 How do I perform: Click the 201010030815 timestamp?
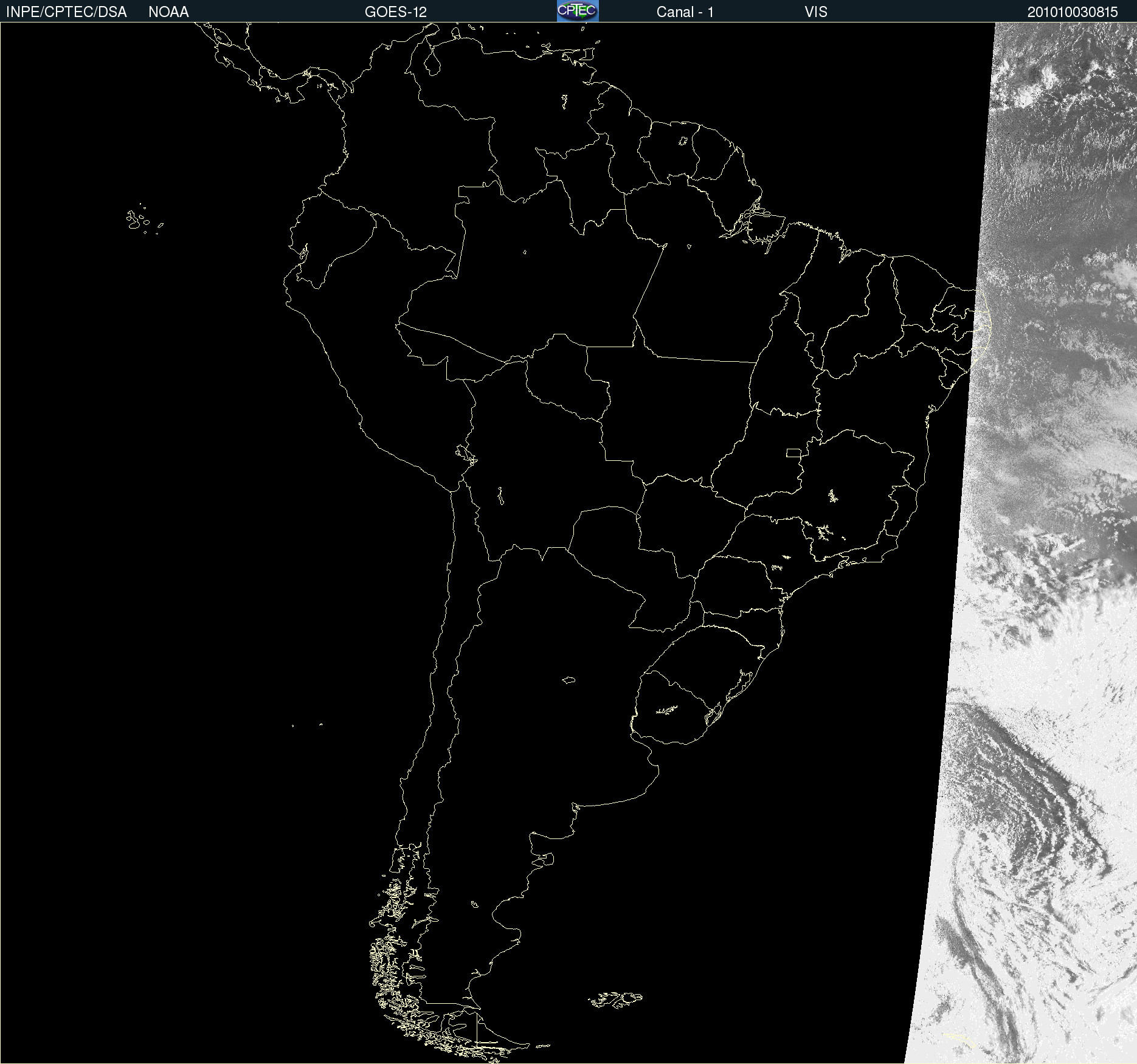click(1073, 12)
